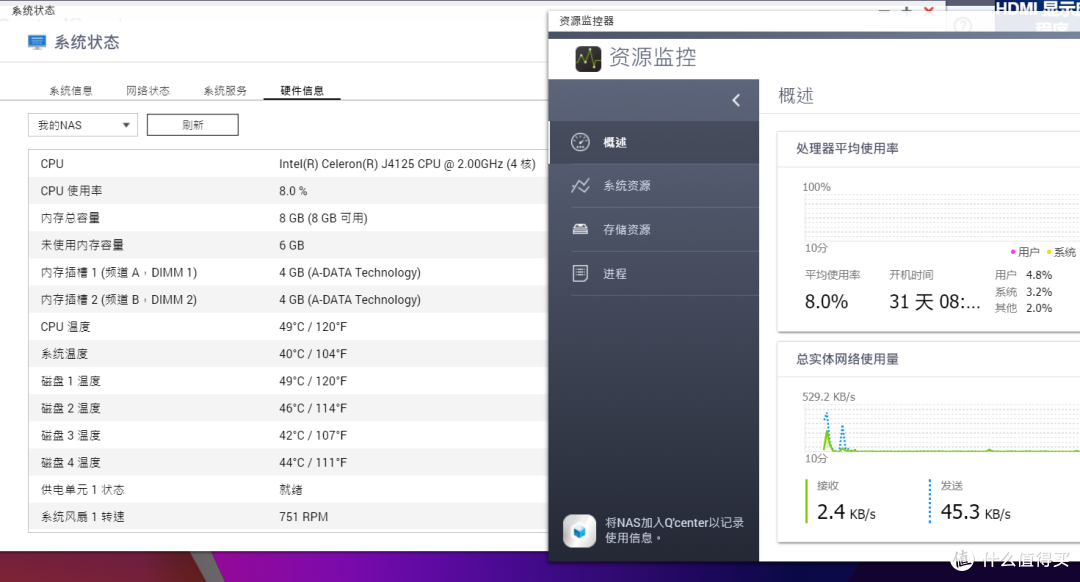
Task: Click 系统风扇 1 转速 value 751 RPM
Action: pos(303,517)
